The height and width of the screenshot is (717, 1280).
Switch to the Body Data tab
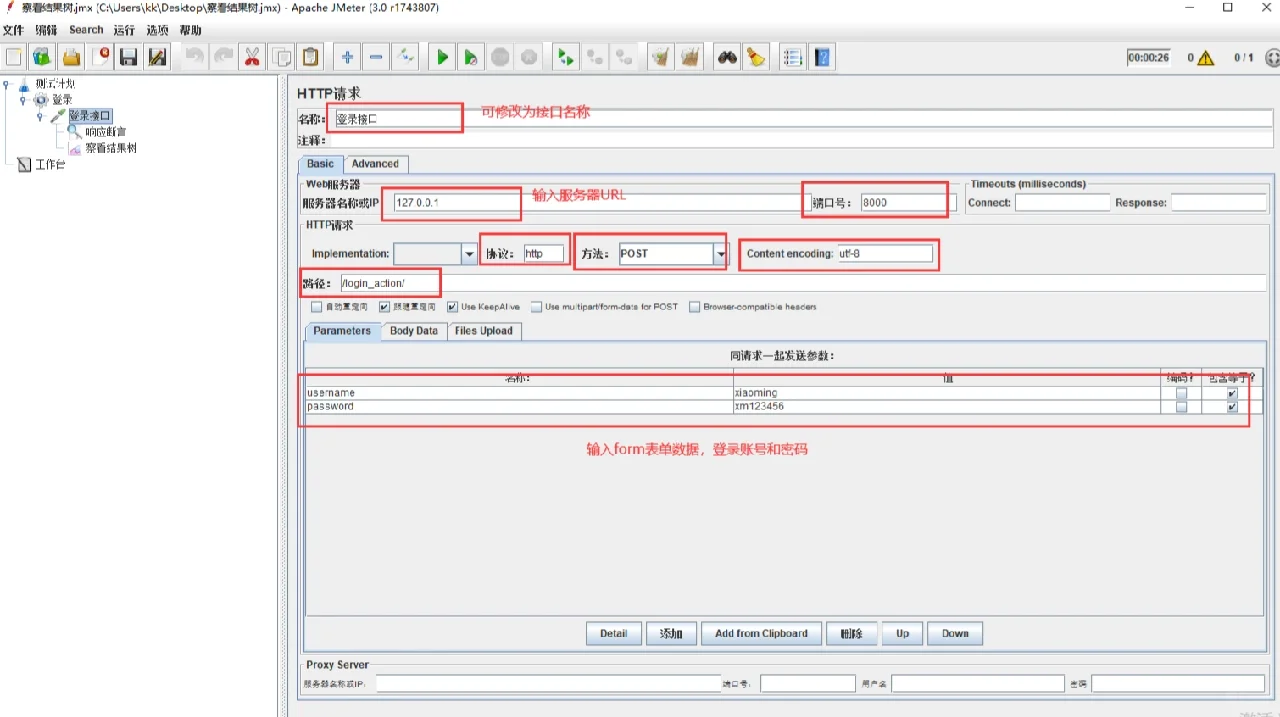pyautogui.click(x=414, y=331)
